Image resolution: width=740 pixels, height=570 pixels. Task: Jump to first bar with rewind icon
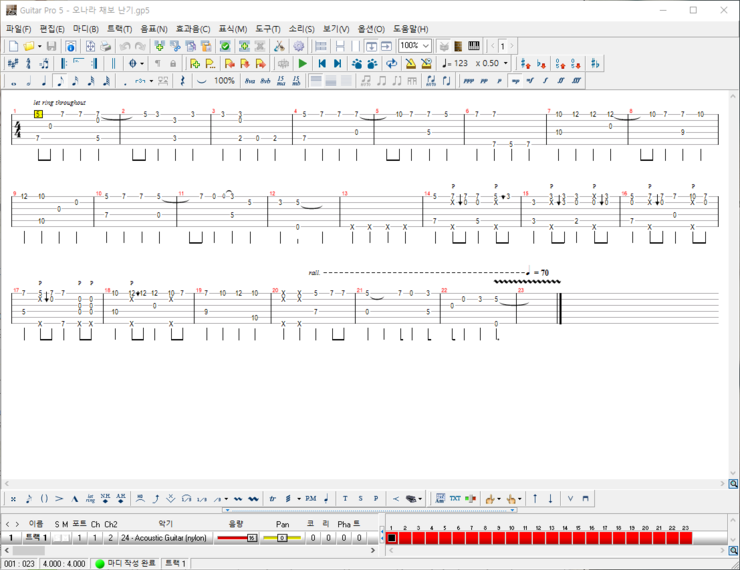[322, 63]
